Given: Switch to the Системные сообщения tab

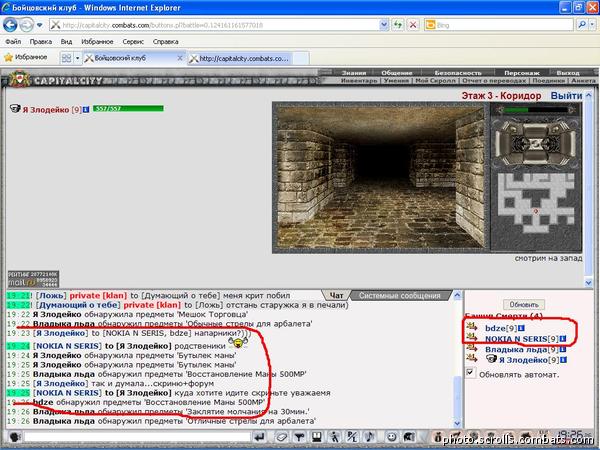Looking at the screenshot, I should (399, 295).
